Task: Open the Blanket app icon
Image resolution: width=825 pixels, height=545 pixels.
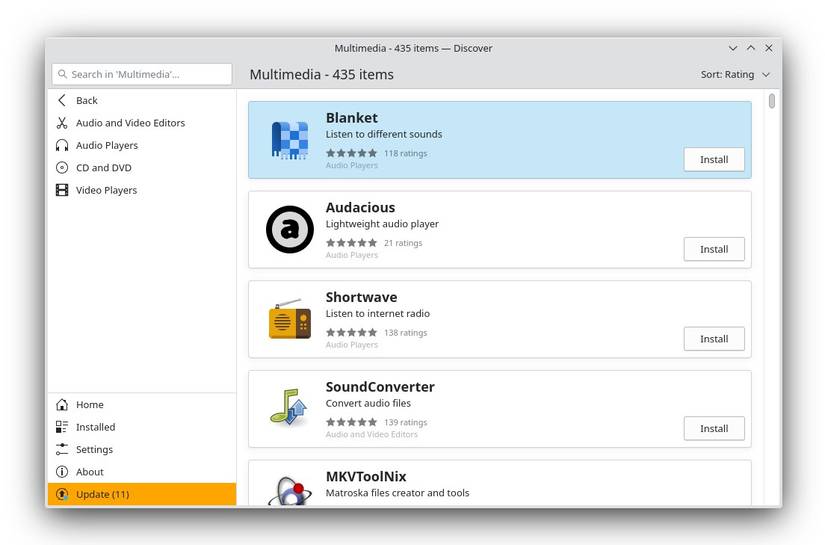Action: 289,140
